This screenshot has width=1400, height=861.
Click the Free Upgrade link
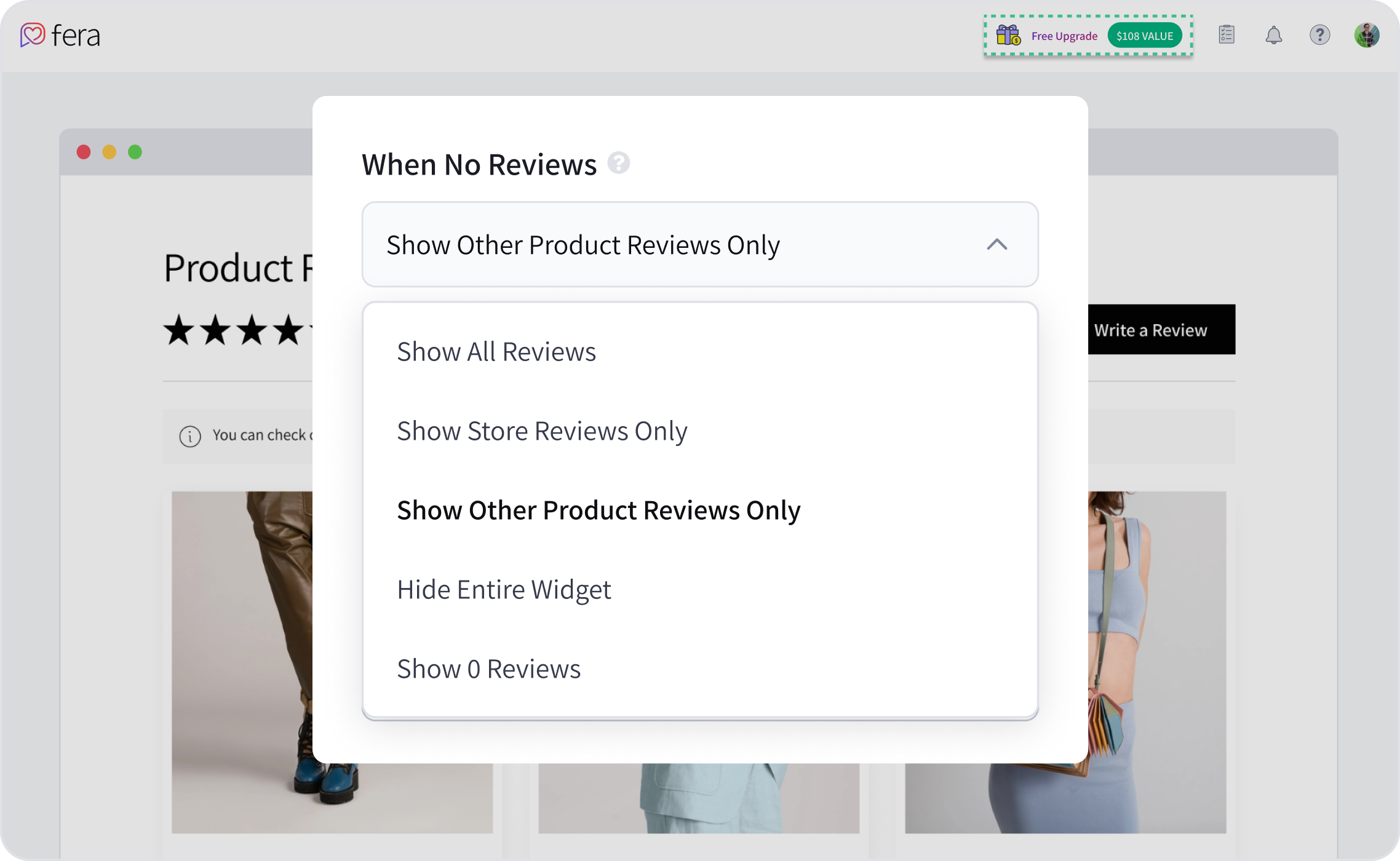(x=1064, y=36)
